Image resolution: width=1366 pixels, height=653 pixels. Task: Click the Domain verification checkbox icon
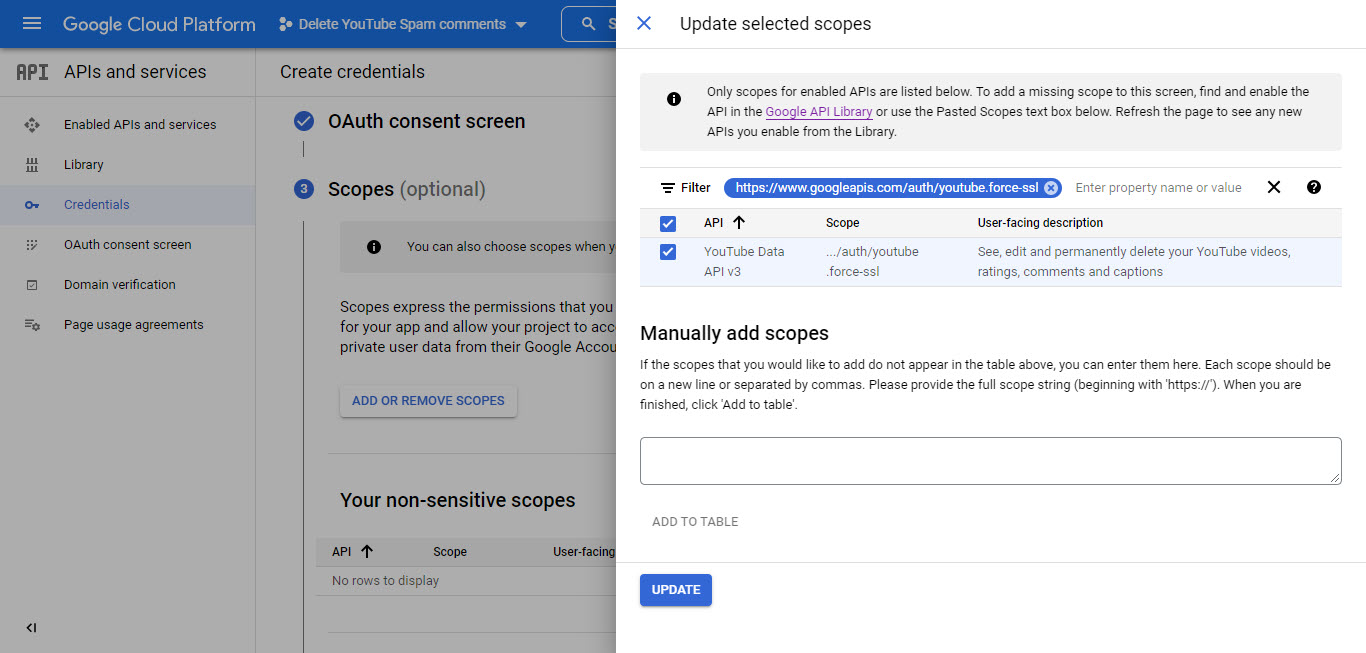[32, 285]
